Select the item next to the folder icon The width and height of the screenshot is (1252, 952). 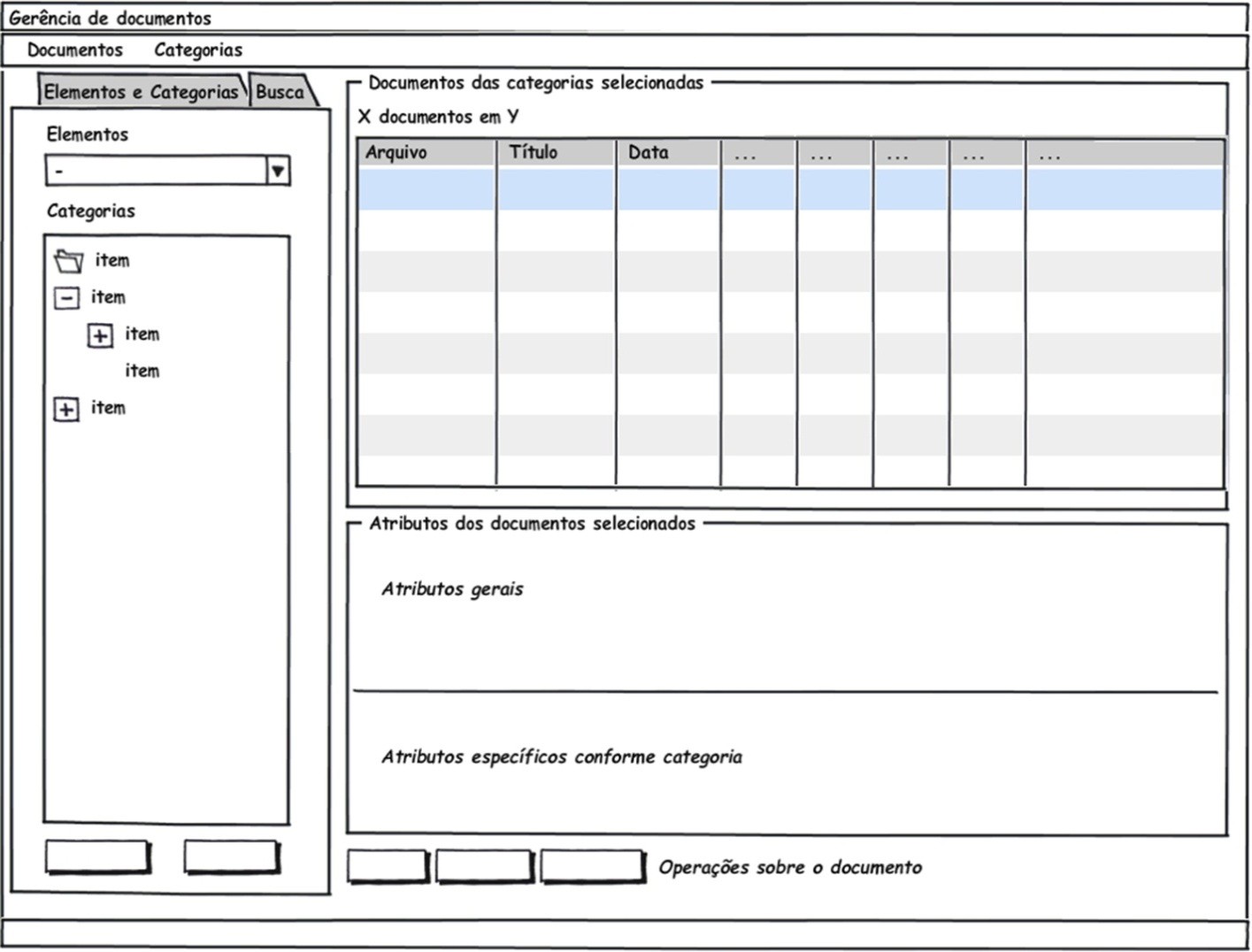112,260
